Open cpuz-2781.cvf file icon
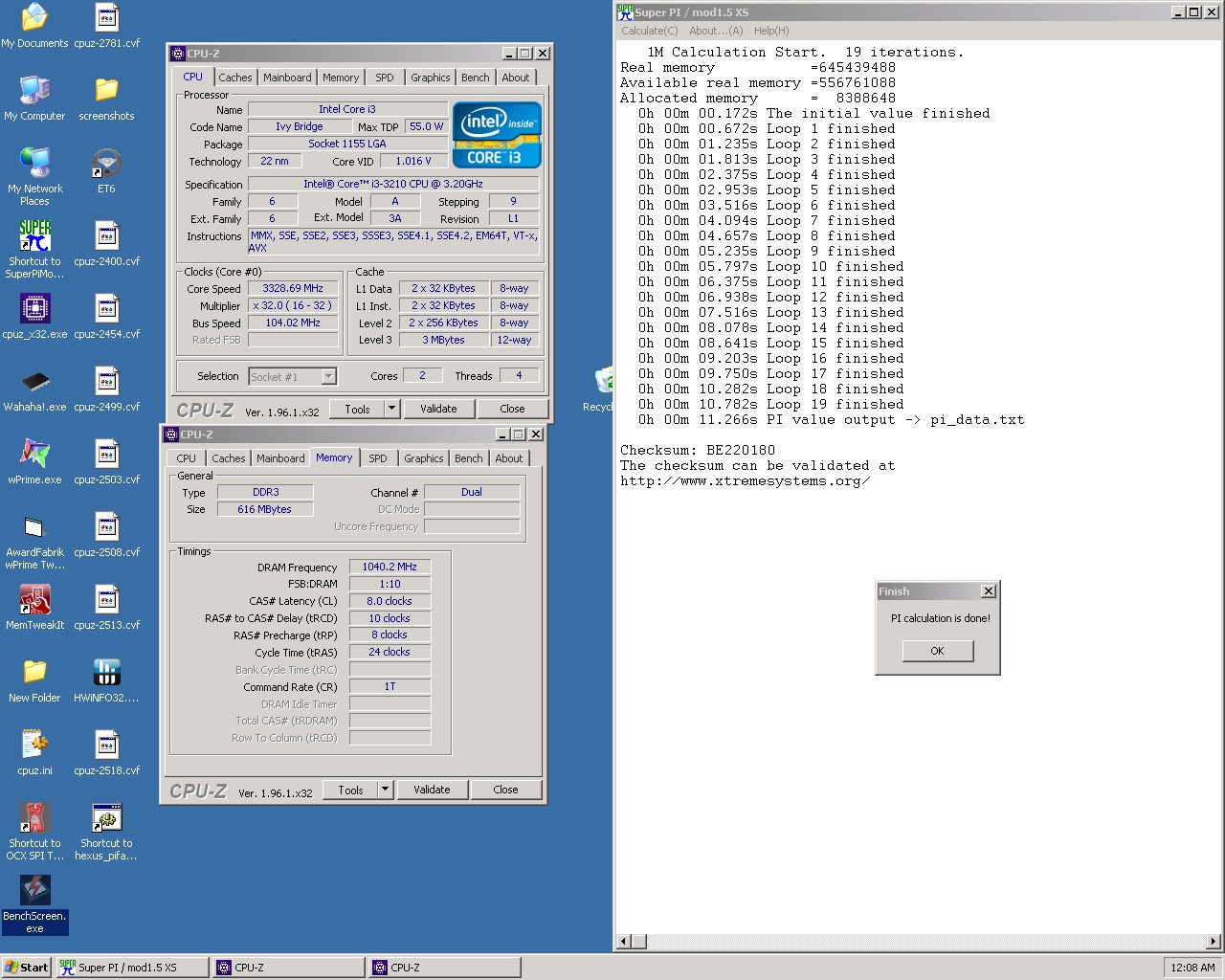Viewport: 1225px width, 980px height. click(106, 26)
